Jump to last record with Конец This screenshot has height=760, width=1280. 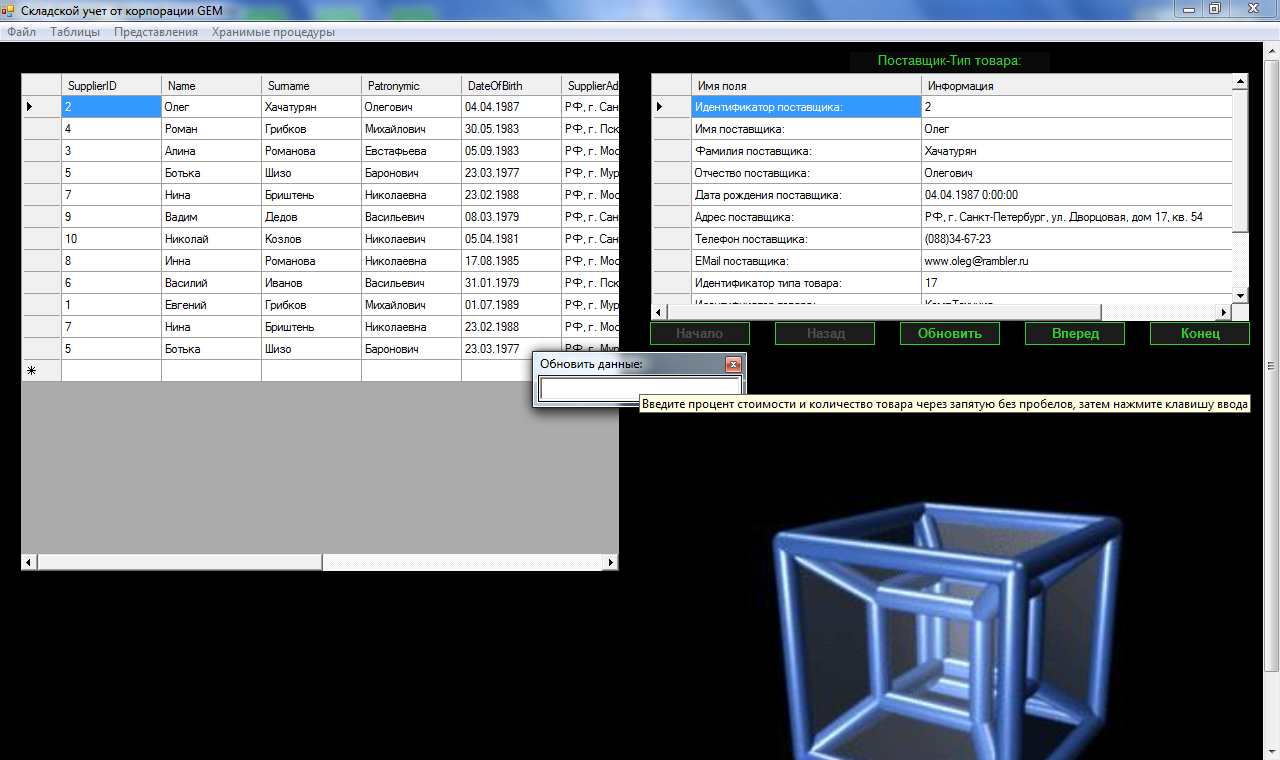pyautogui.click(x=1199, y=334)
